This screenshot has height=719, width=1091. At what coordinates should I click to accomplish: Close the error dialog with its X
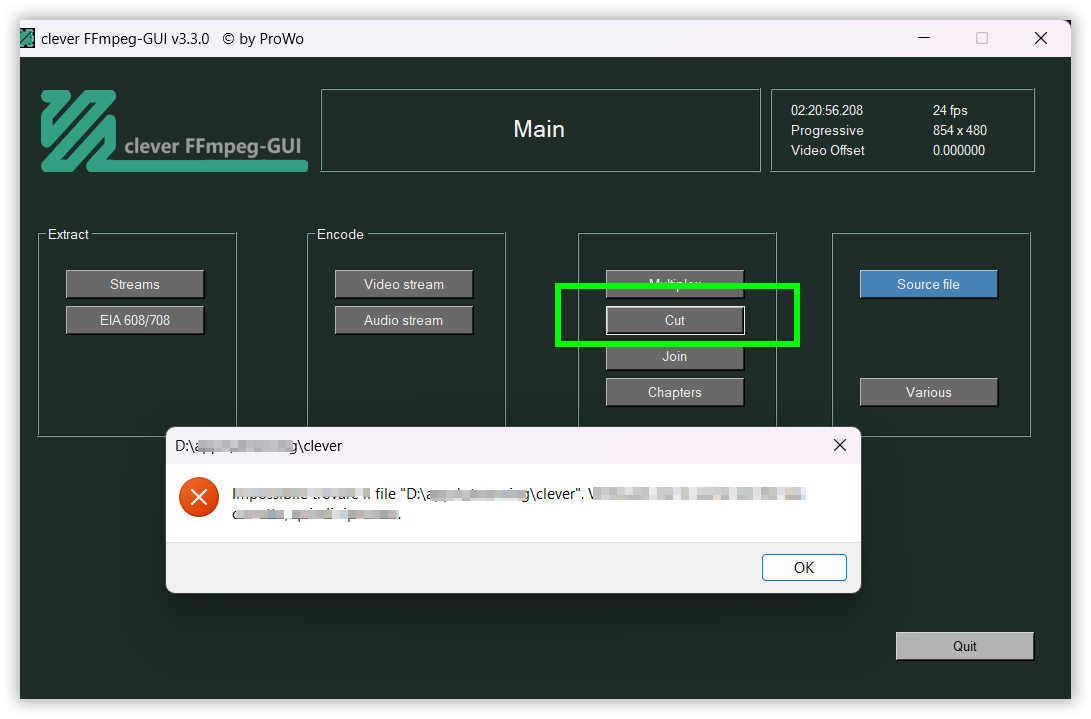point(840,445)
